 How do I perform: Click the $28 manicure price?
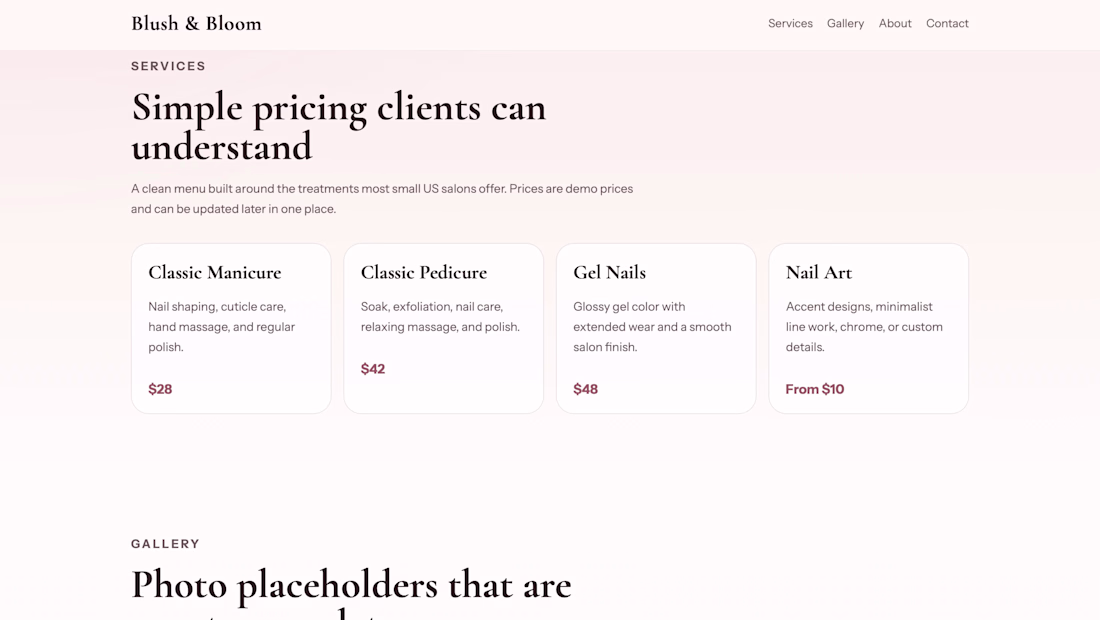[160, 389]
